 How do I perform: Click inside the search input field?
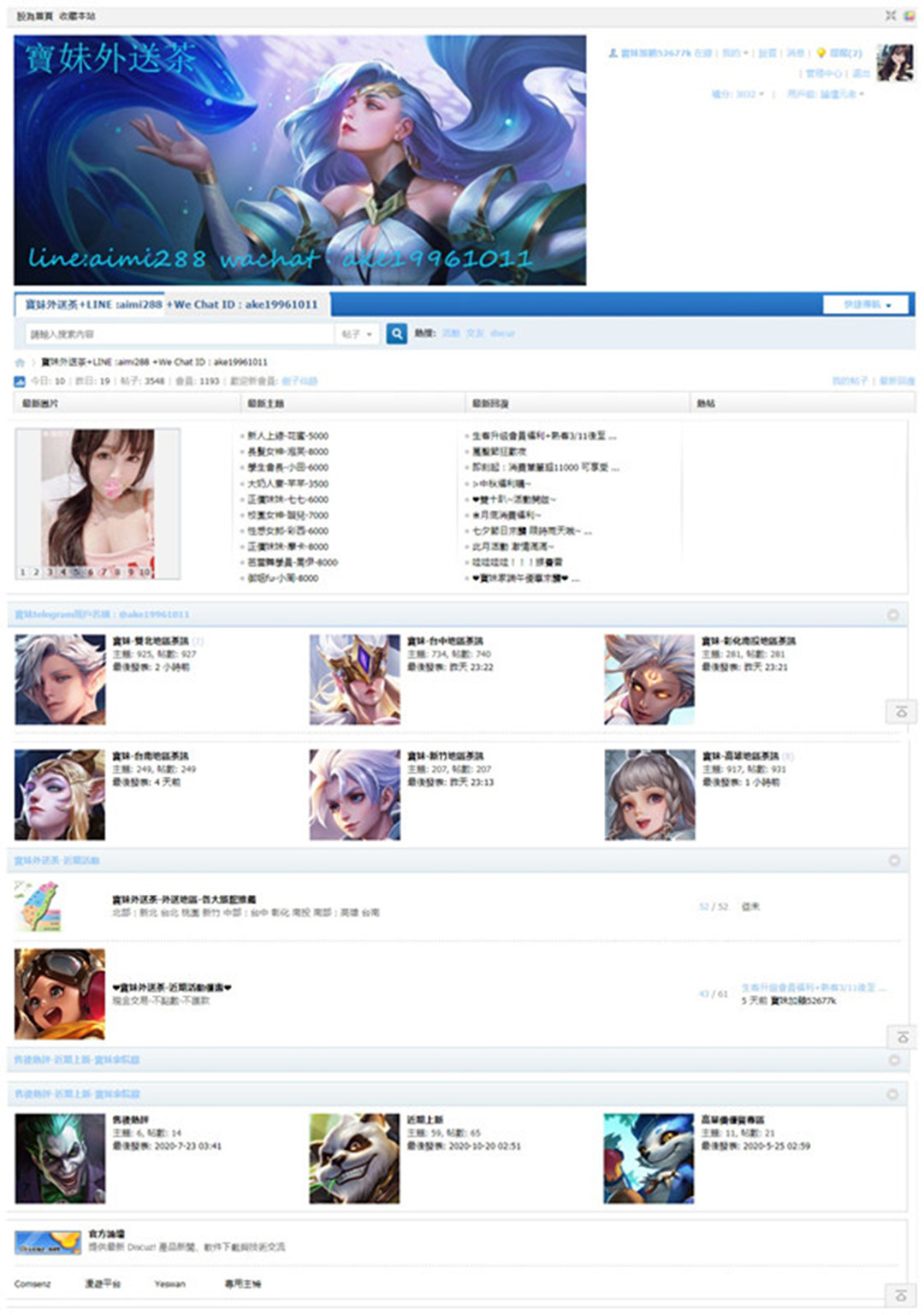[x=171, y=334]
